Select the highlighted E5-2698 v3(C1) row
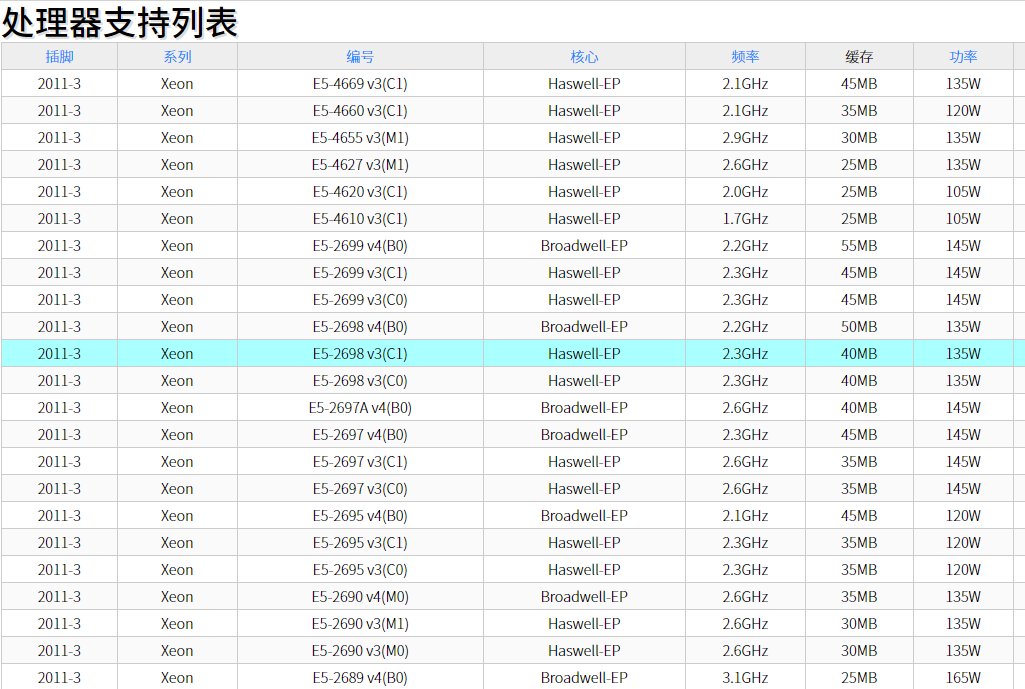This screenshot has height=689, width=1025. coord(360,353)
